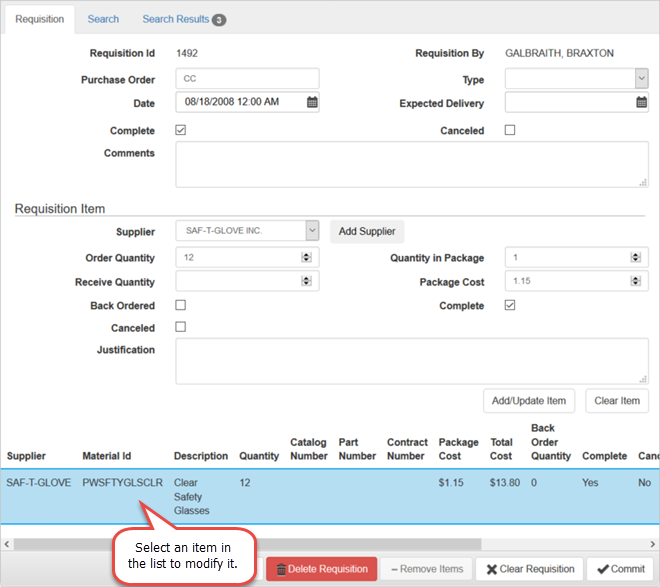This screenshot has width=660, height=587.
Task: Click the Receive Quantity spinner arrows
Action: coord(306,282)
